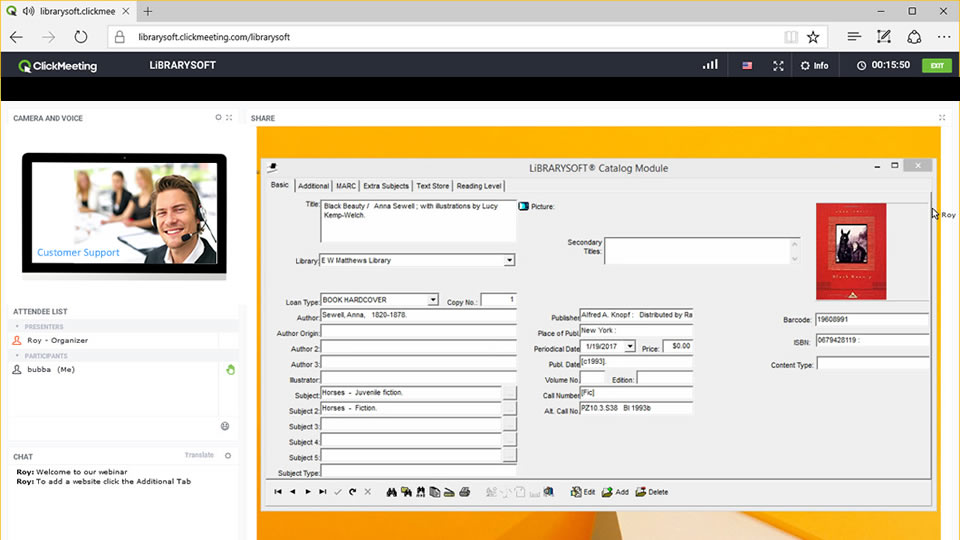Open chat settings gear icon
Image resolution: width=960 pixels, height=540 pixels.
point(228,456)
